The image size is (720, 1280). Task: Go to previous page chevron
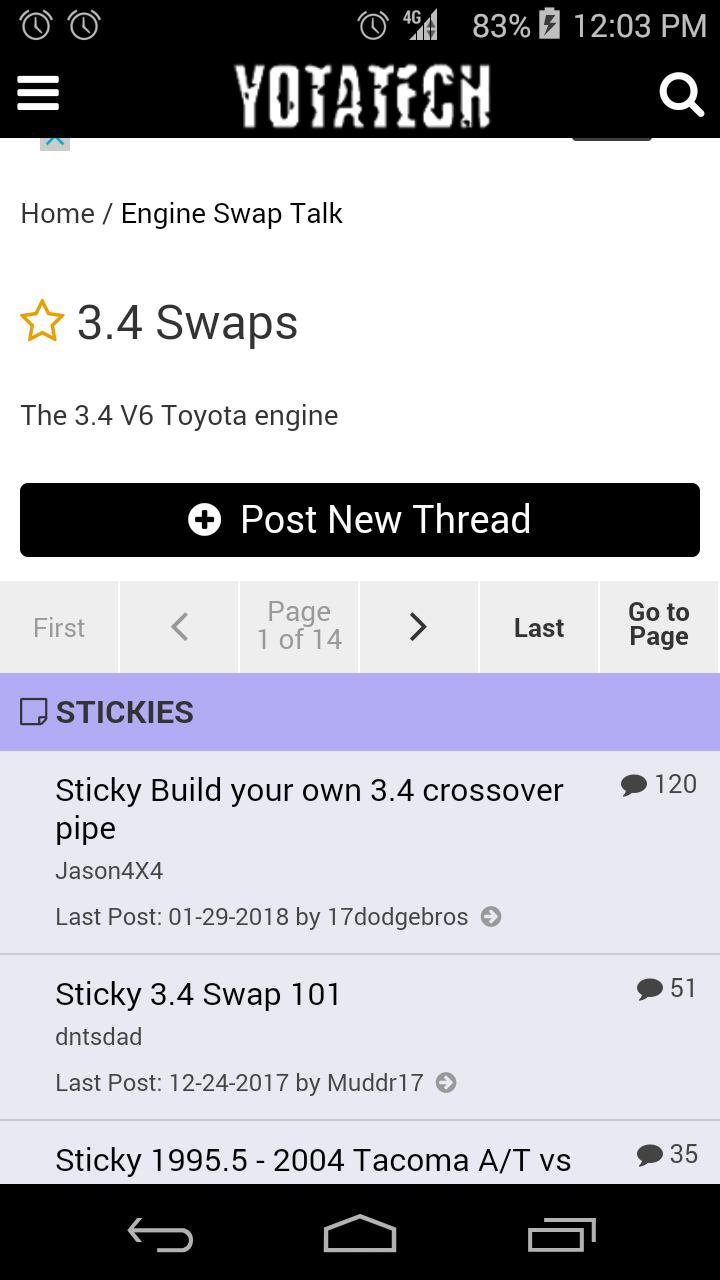click(x=180, y=627)
